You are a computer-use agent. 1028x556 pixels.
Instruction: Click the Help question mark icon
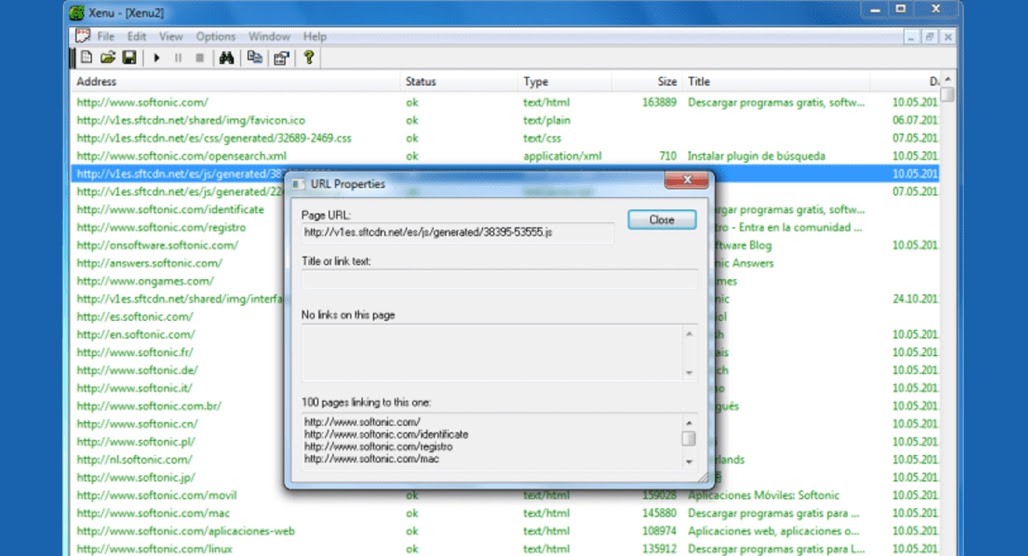tap(309, 58)
